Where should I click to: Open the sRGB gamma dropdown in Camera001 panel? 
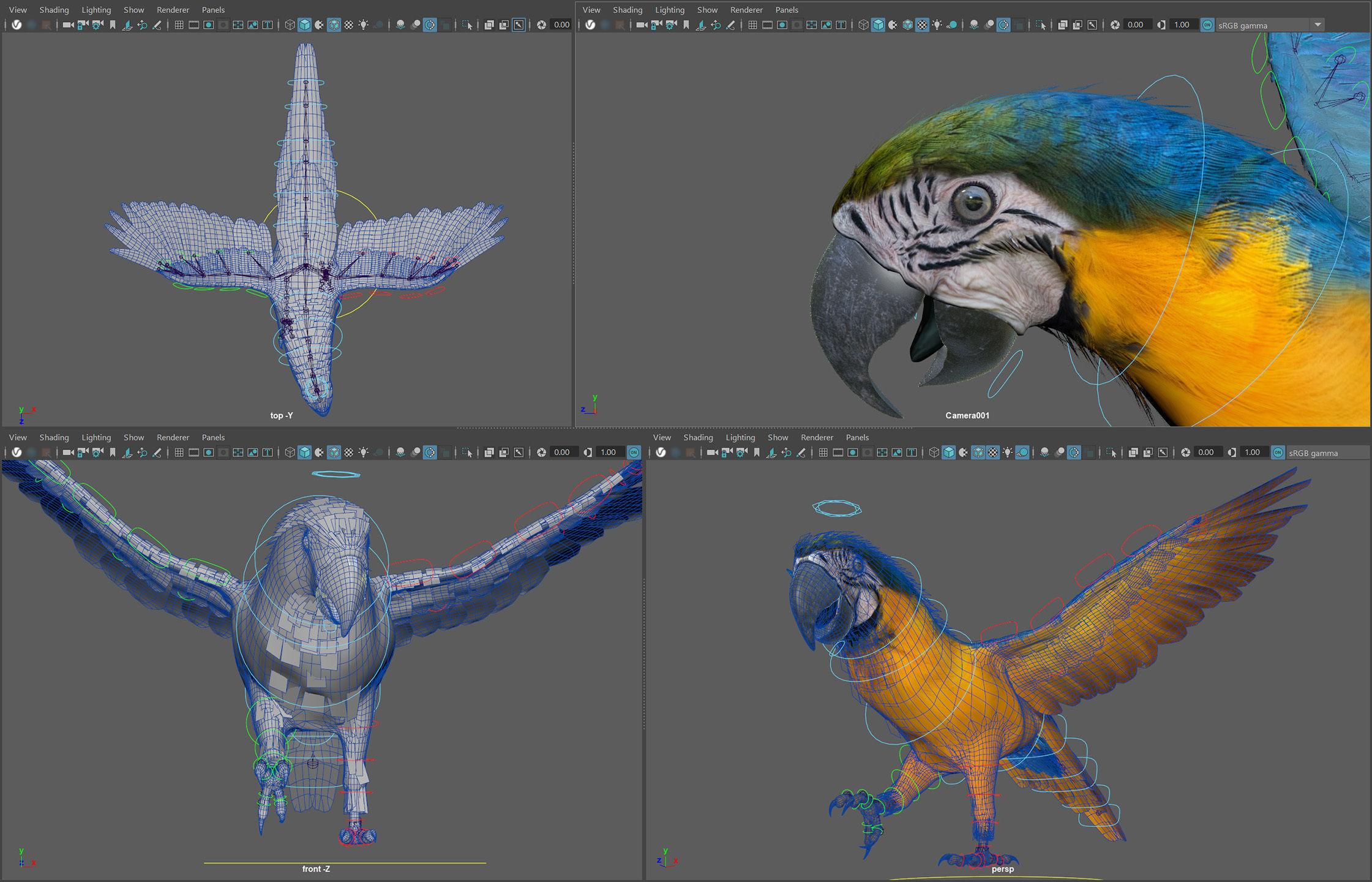tap(1270, 25)
